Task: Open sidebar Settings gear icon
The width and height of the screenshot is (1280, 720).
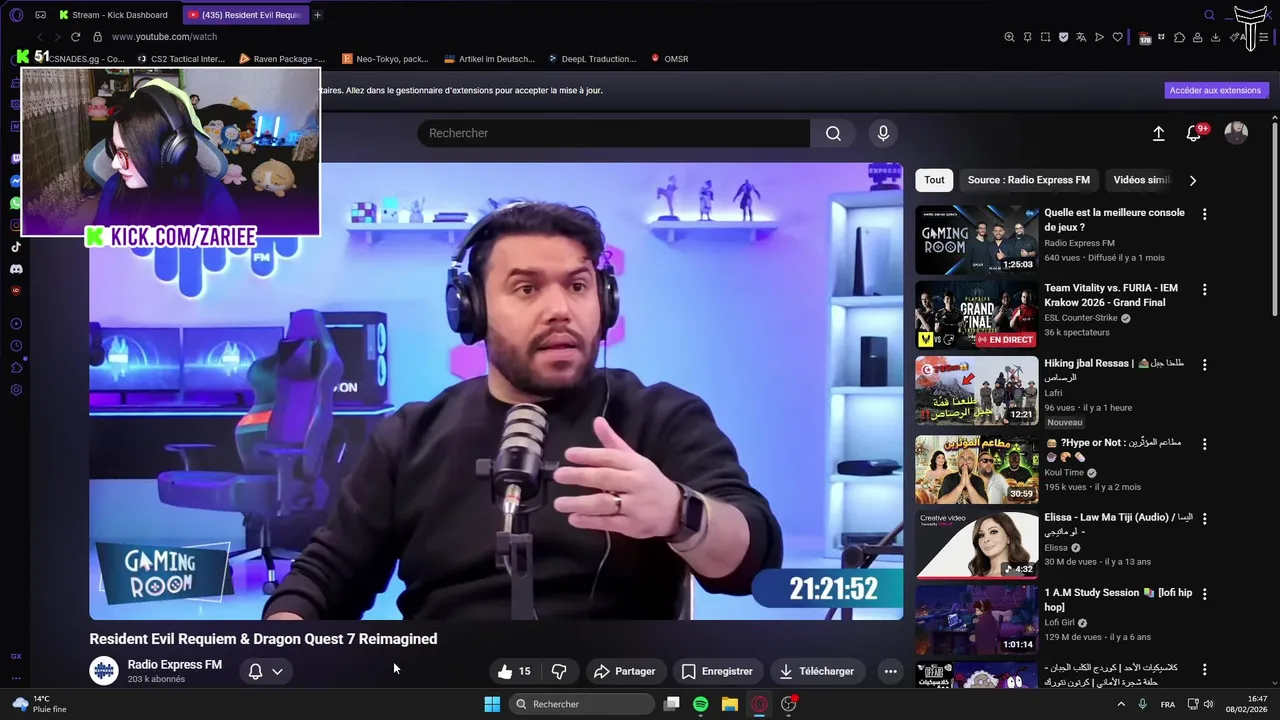Action: coord(16,390)
